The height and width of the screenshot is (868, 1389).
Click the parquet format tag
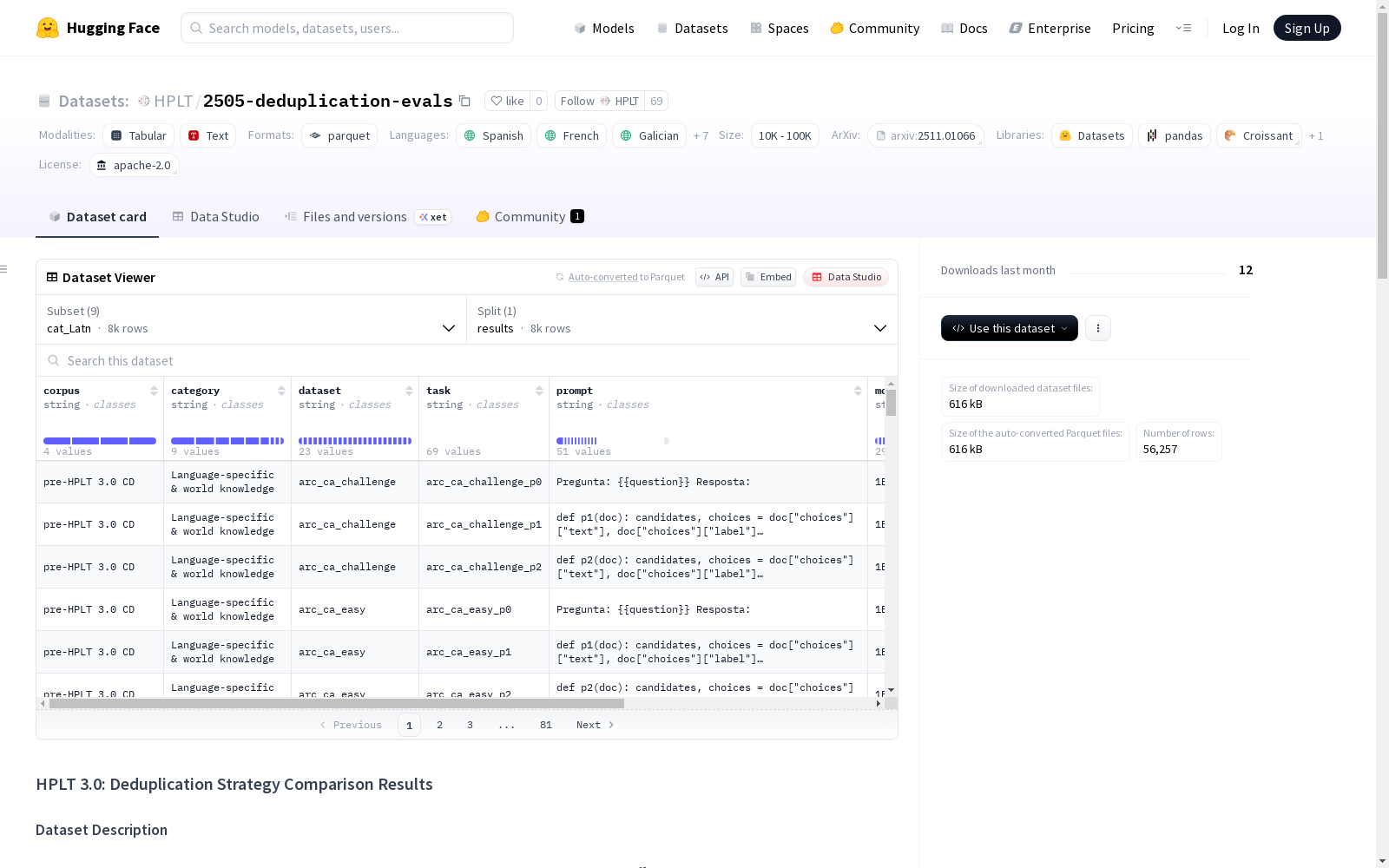tap(339, 135)
